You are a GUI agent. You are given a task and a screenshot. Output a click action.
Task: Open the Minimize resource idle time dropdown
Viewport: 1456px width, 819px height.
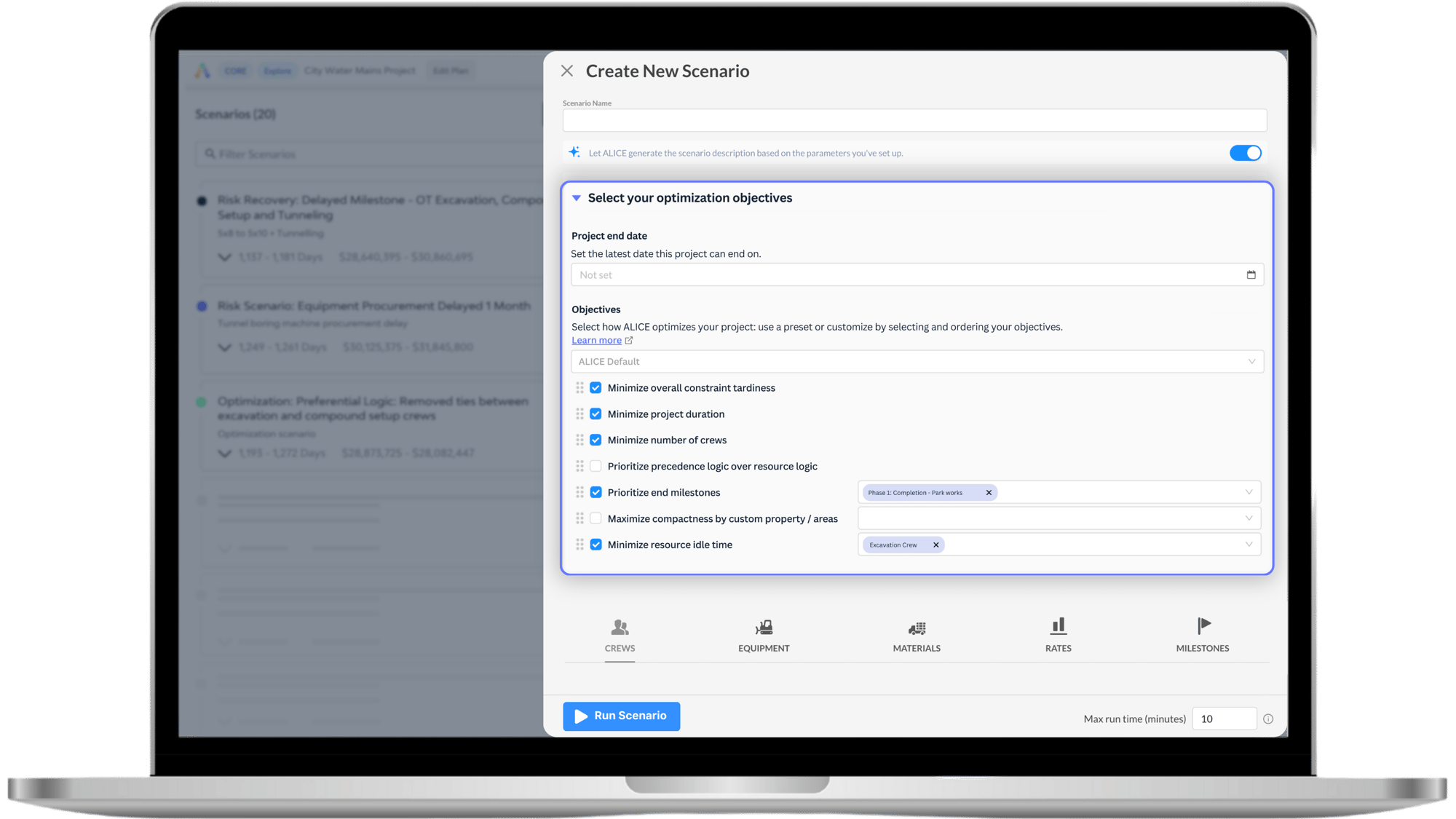[1250, 544]
